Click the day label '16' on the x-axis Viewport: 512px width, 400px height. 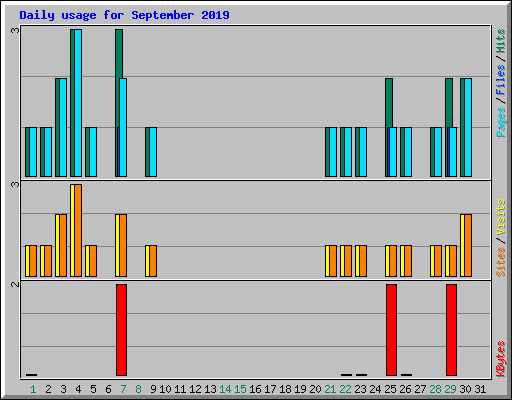point(255,389)
